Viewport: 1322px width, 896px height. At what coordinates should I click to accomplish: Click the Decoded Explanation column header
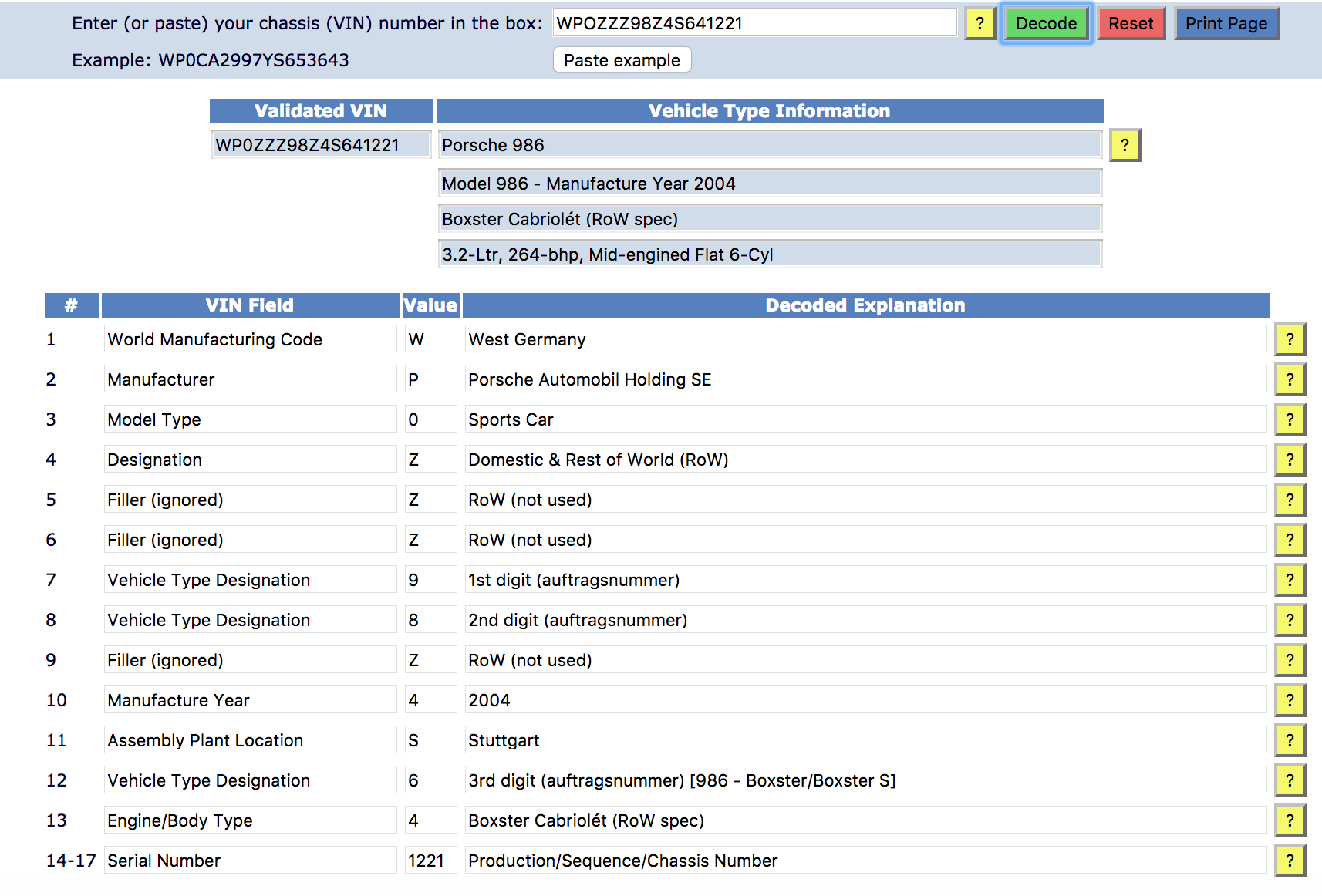pos(865,305)
